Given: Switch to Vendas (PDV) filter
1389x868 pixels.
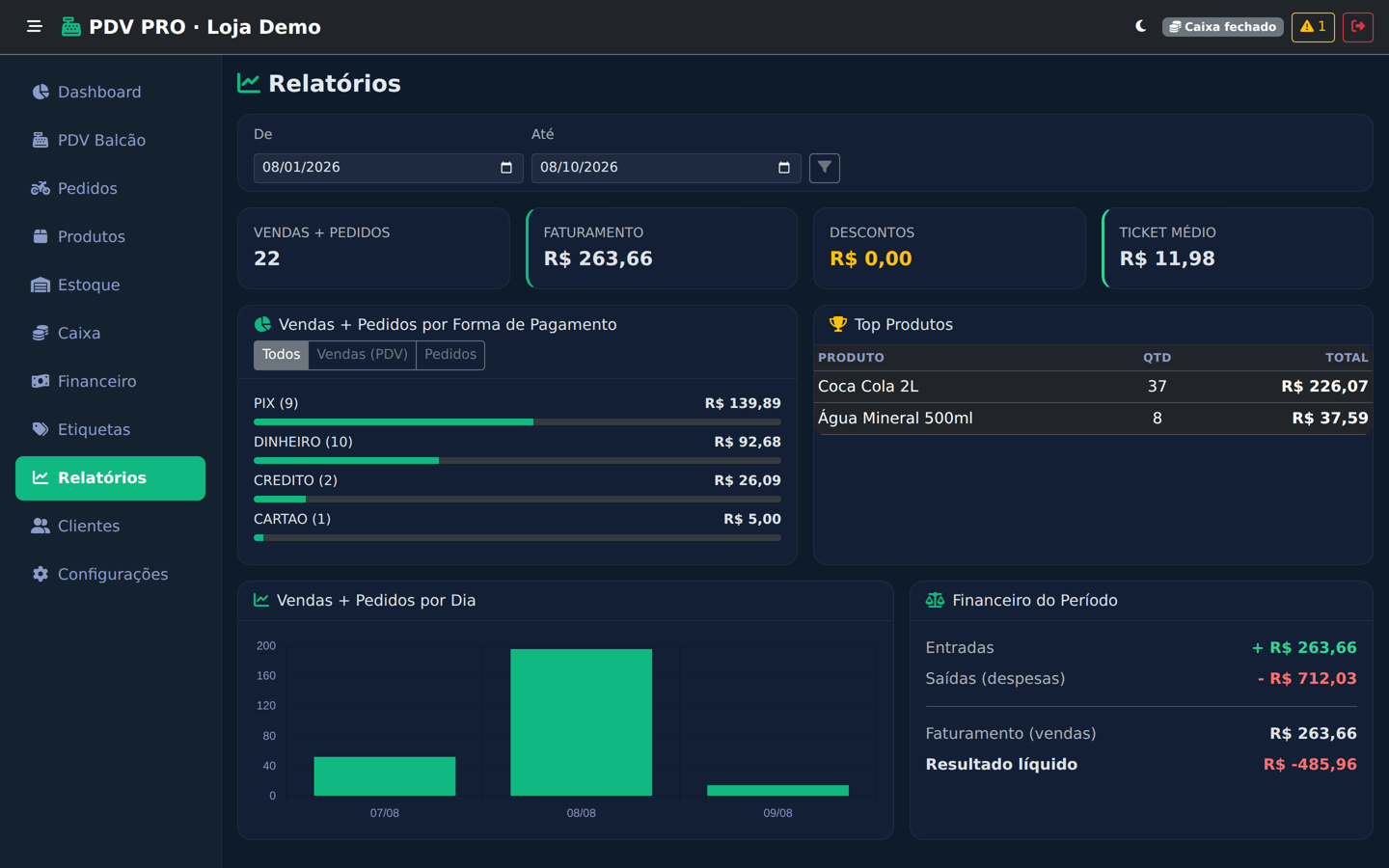Looking at the screenshot, I should (x=363, y=355).
